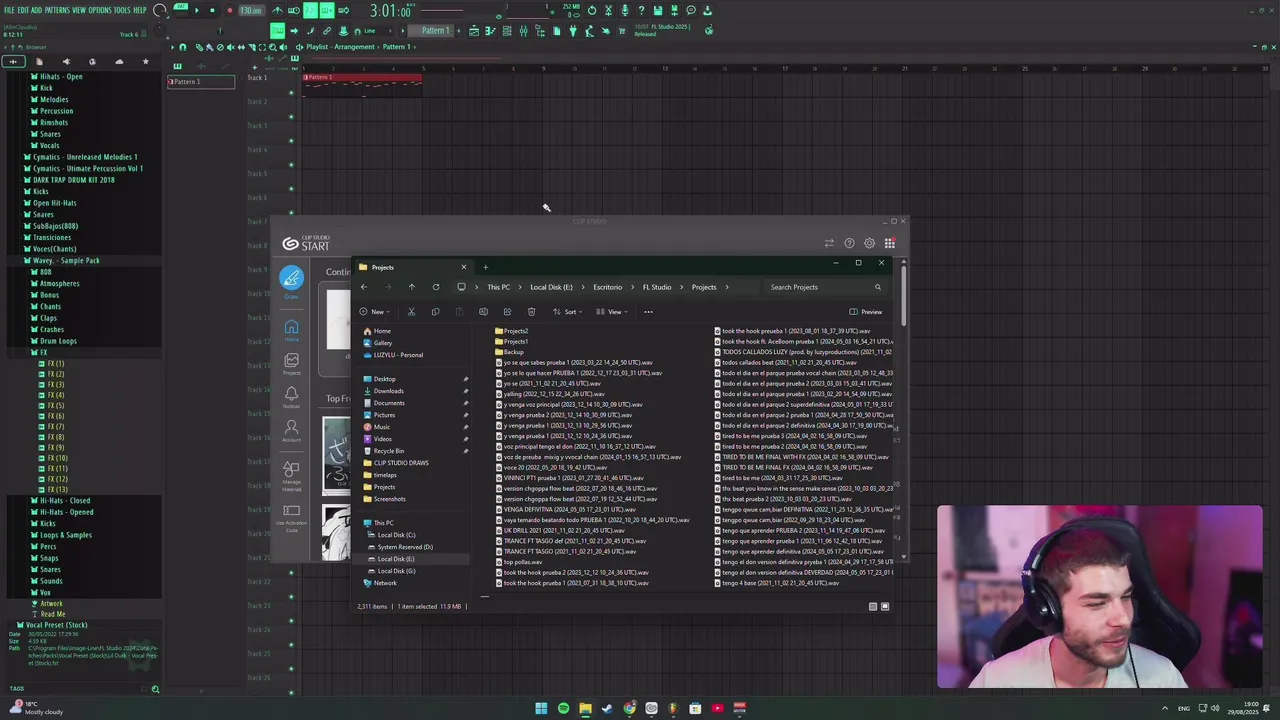Click Escritorio in Explorer breadcrumb
This screenshot has height=720, width=1280.
[607, 287]
